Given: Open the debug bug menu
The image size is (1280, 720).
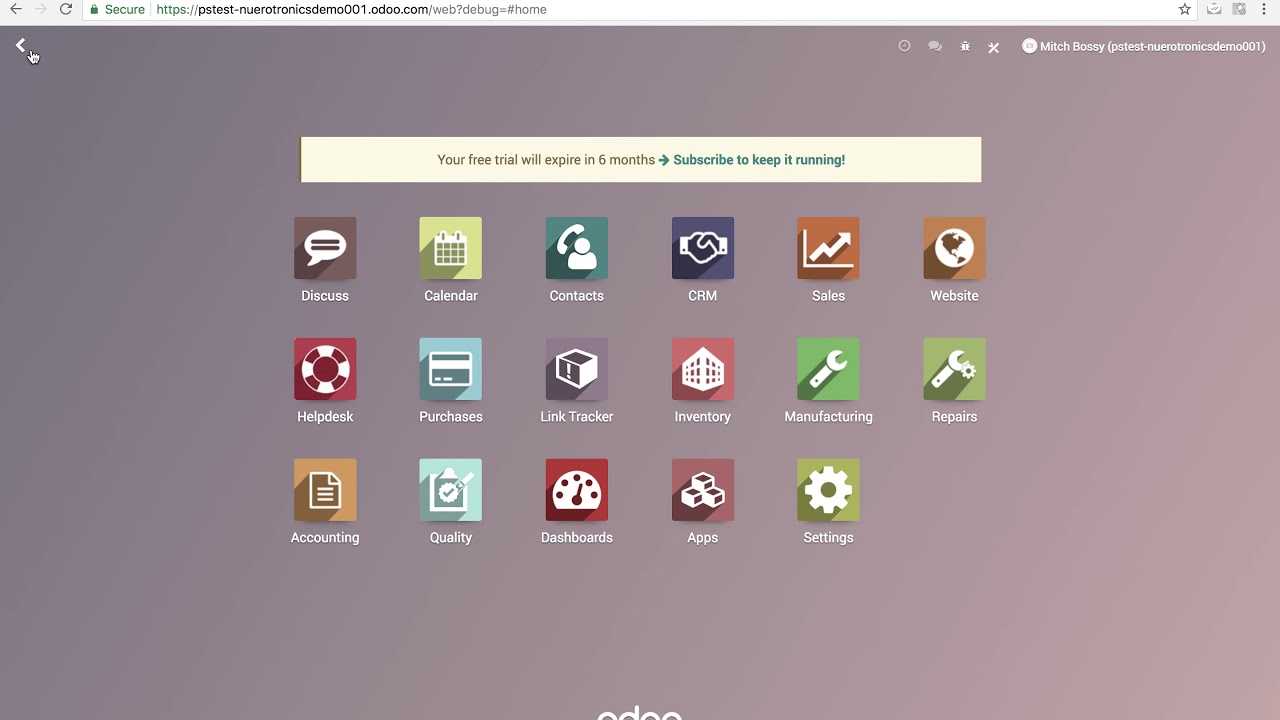Looking at the screenshot, I should (965, 46).
